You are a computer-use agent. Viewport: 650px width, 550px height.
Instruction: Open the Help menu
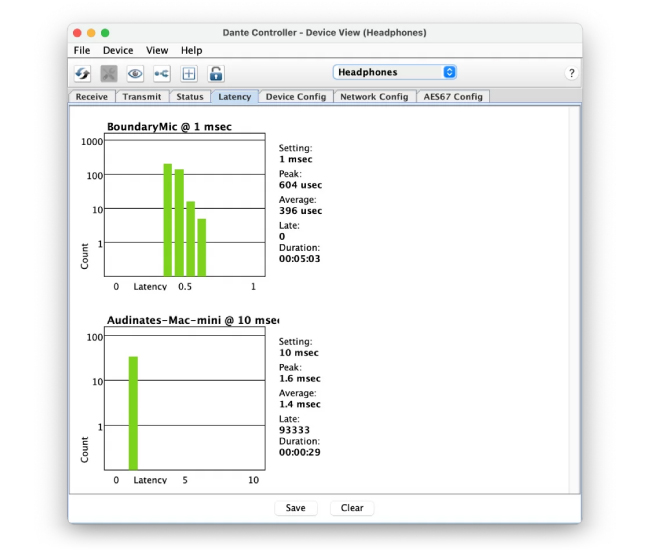click(x=191, y=50)
